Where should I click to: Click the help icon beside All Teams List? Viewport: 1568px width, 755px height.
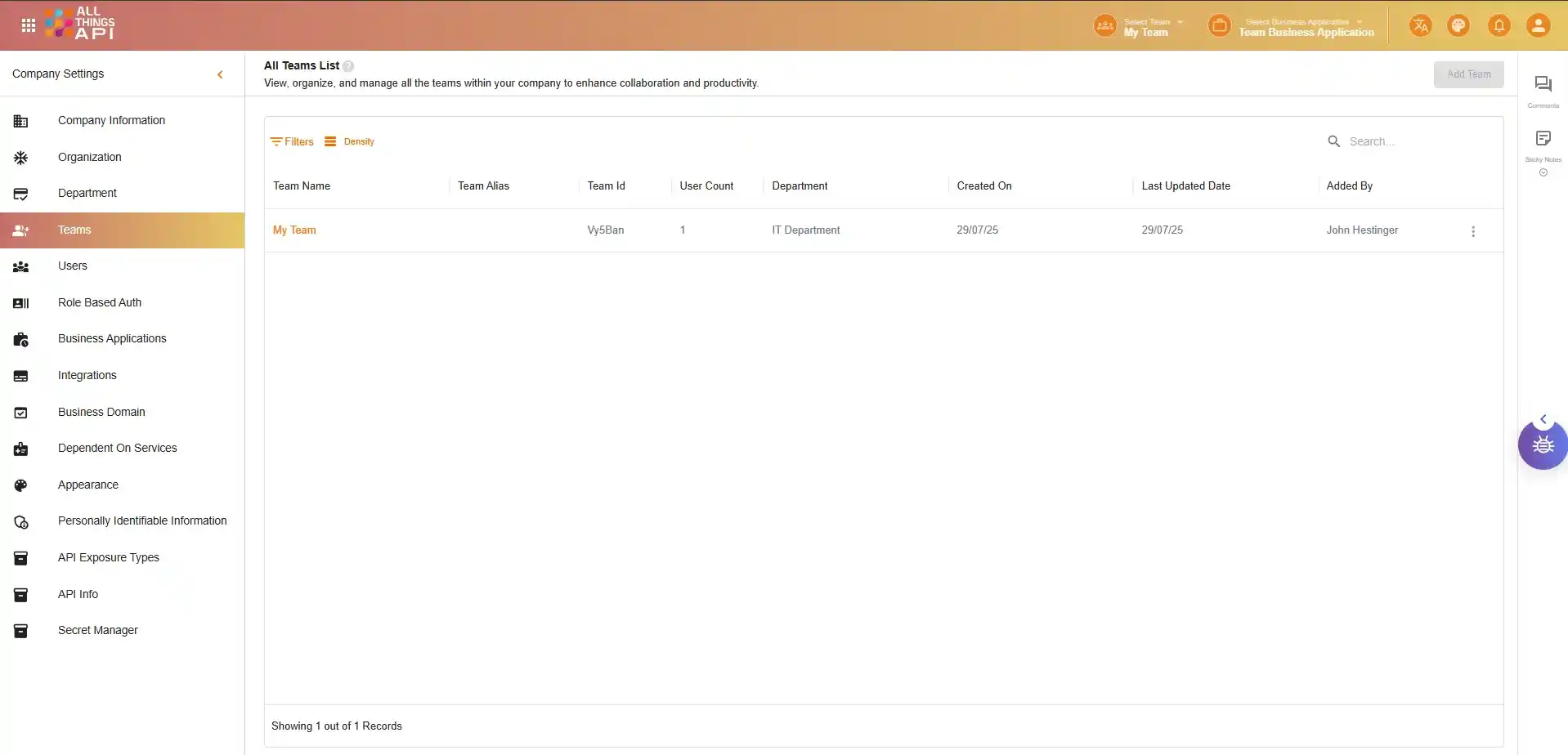pos(348,66)
